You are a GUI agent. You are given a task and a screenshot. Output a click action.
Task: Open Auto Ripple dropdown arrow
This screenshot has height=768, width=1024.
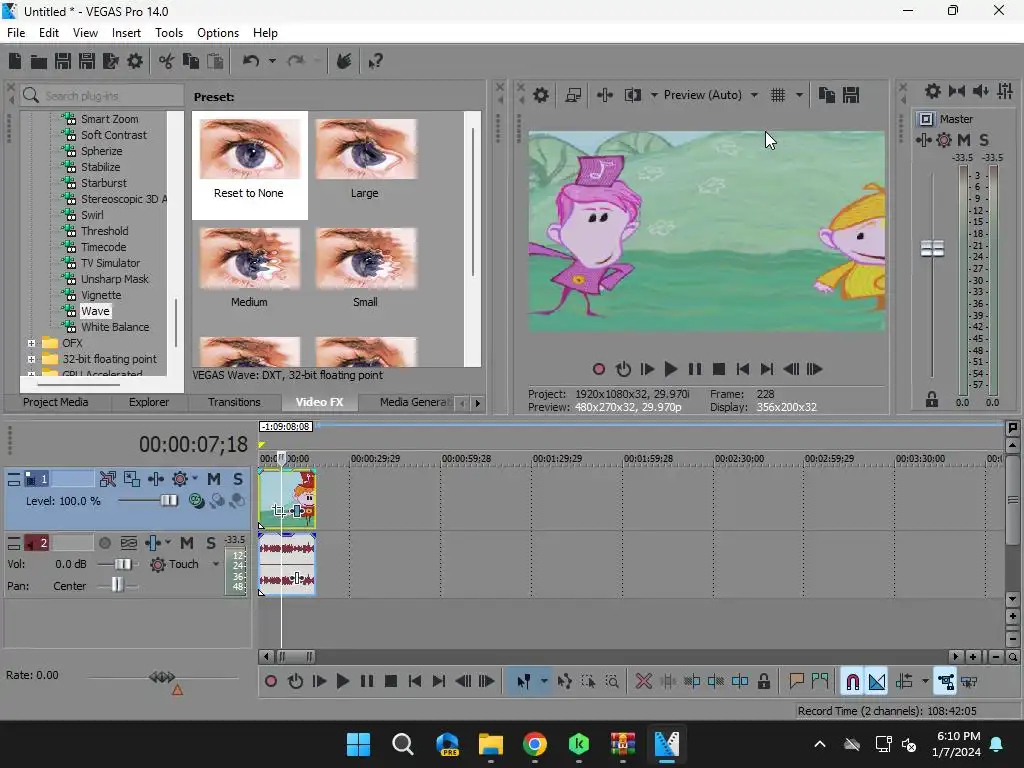coord(925,682)
